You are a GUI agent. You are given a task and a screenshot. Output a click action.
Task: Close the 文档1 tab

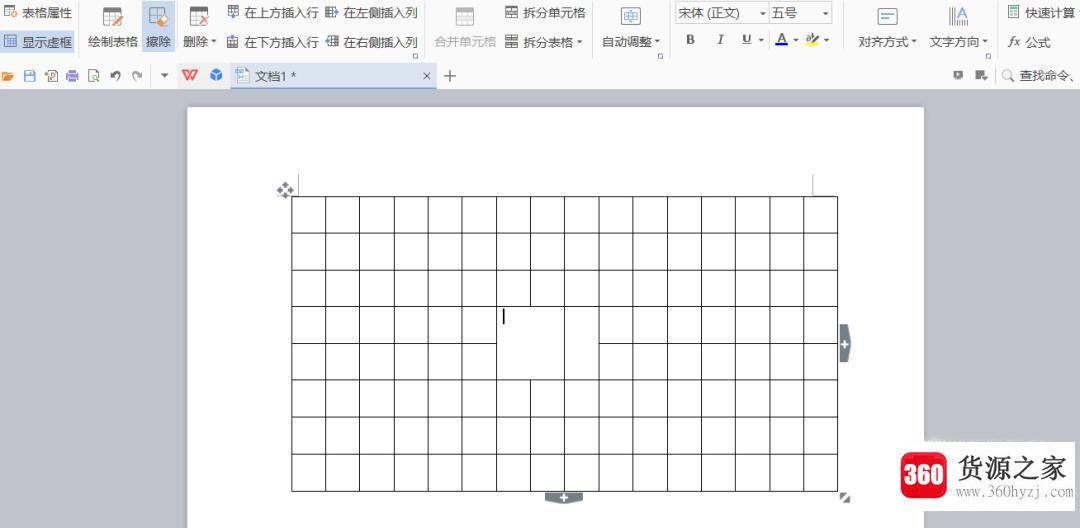(x=427, y=76)
